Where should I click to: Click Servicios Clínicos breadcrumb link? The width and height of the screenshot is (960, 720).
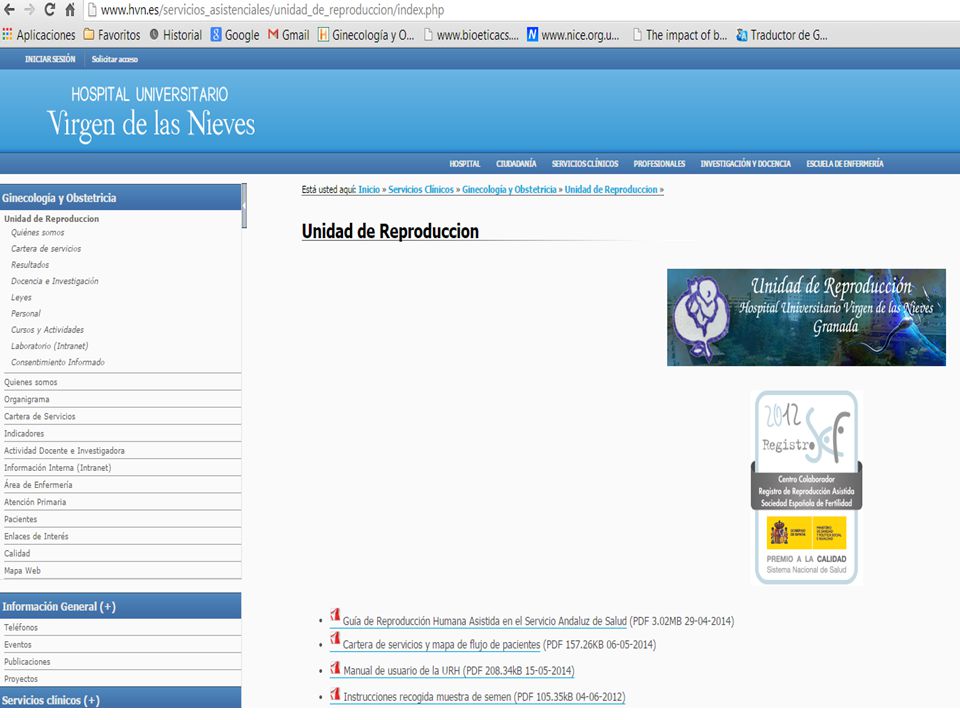(421, 190)
